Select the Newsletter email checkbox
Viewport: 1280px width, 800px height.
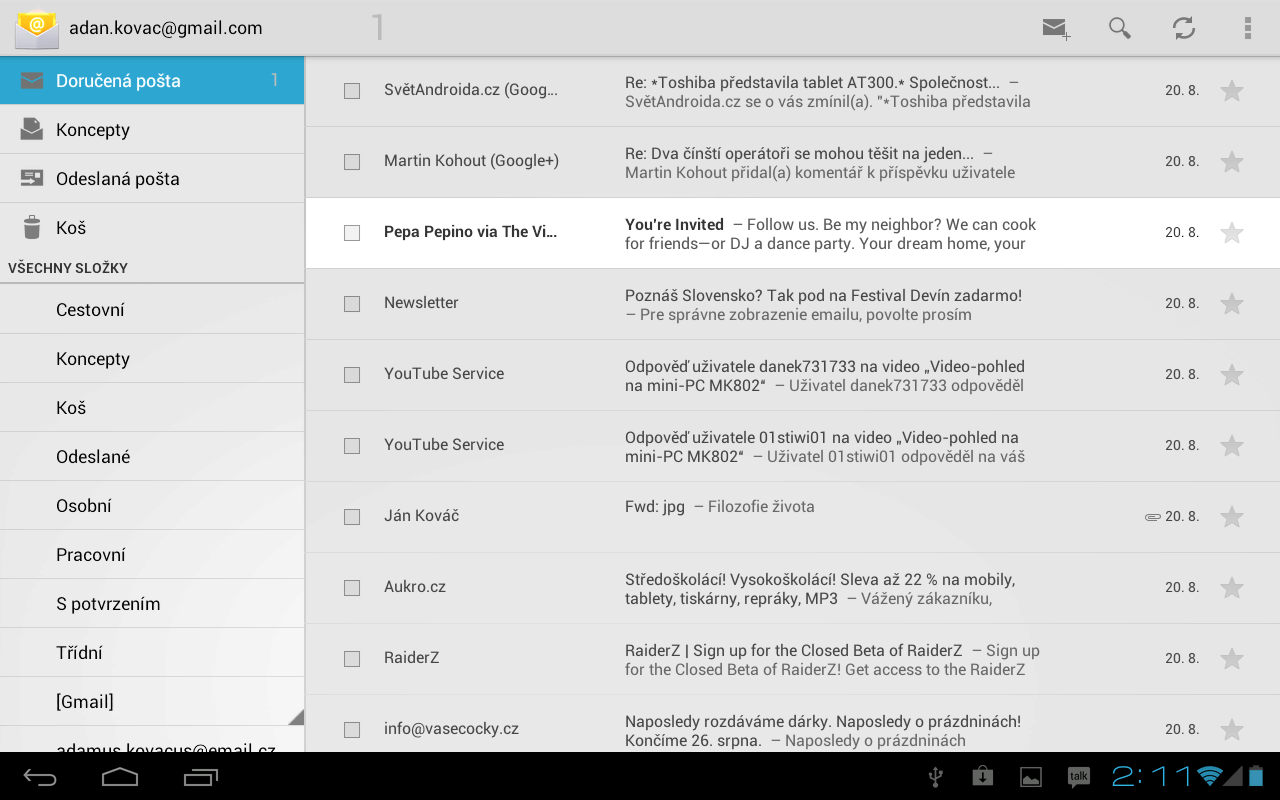click(352, 304)
